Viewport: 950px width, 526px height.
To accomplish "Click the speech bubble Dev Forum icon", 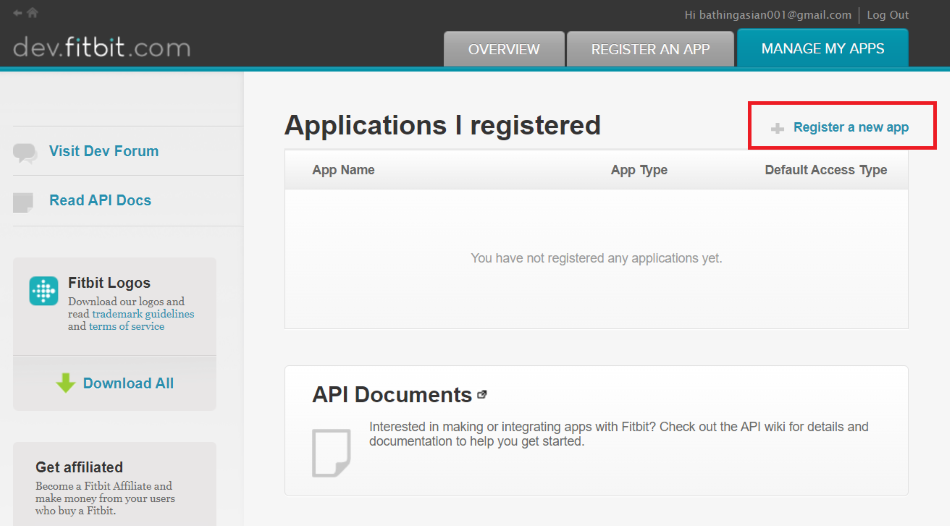I will (25, 153).
